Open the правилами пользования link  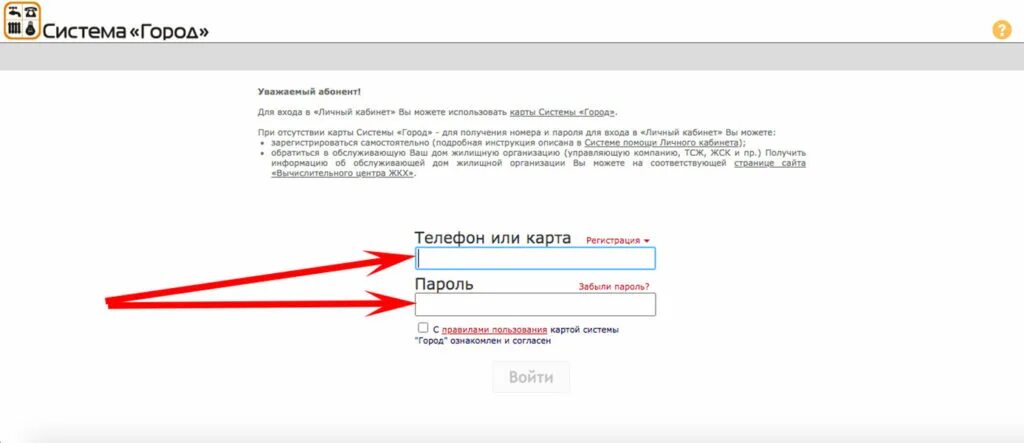(x=494, y=329)
